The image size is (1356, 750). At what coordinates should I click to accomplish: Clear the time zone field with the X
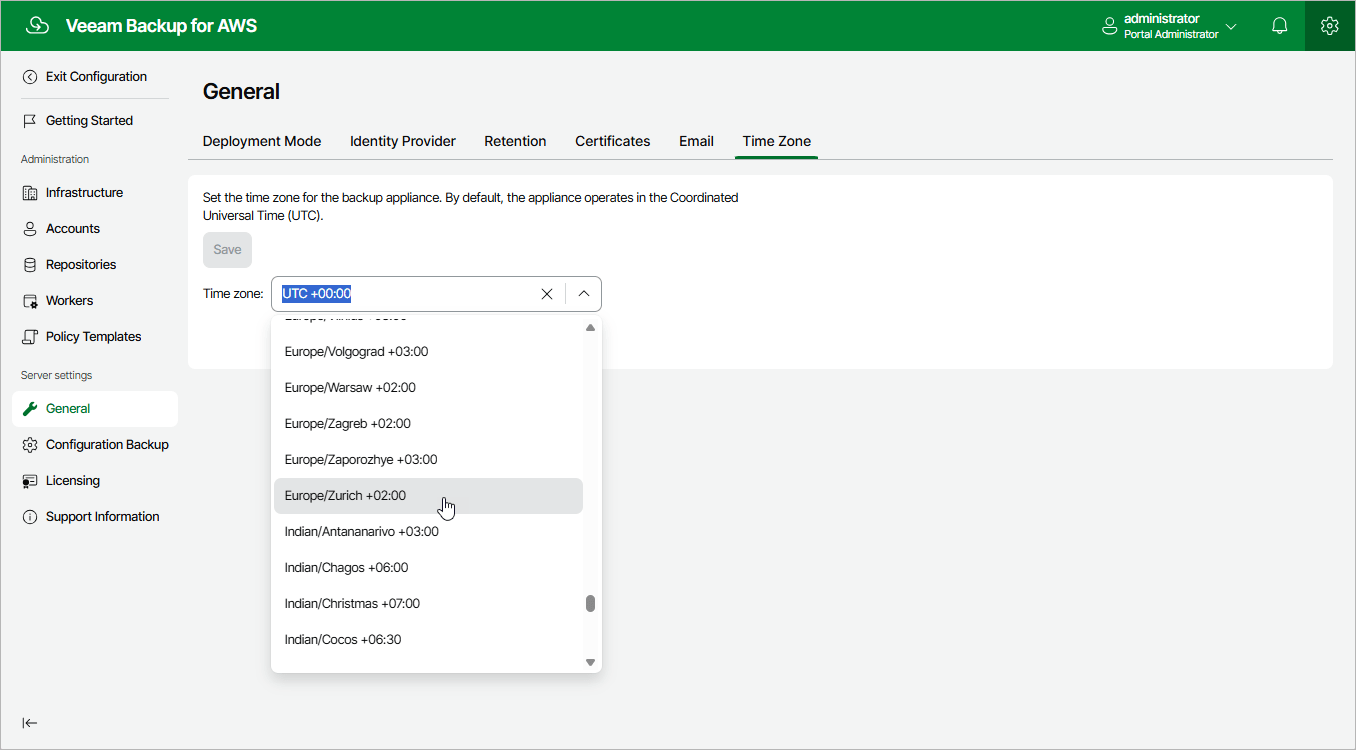pos(547,293)
